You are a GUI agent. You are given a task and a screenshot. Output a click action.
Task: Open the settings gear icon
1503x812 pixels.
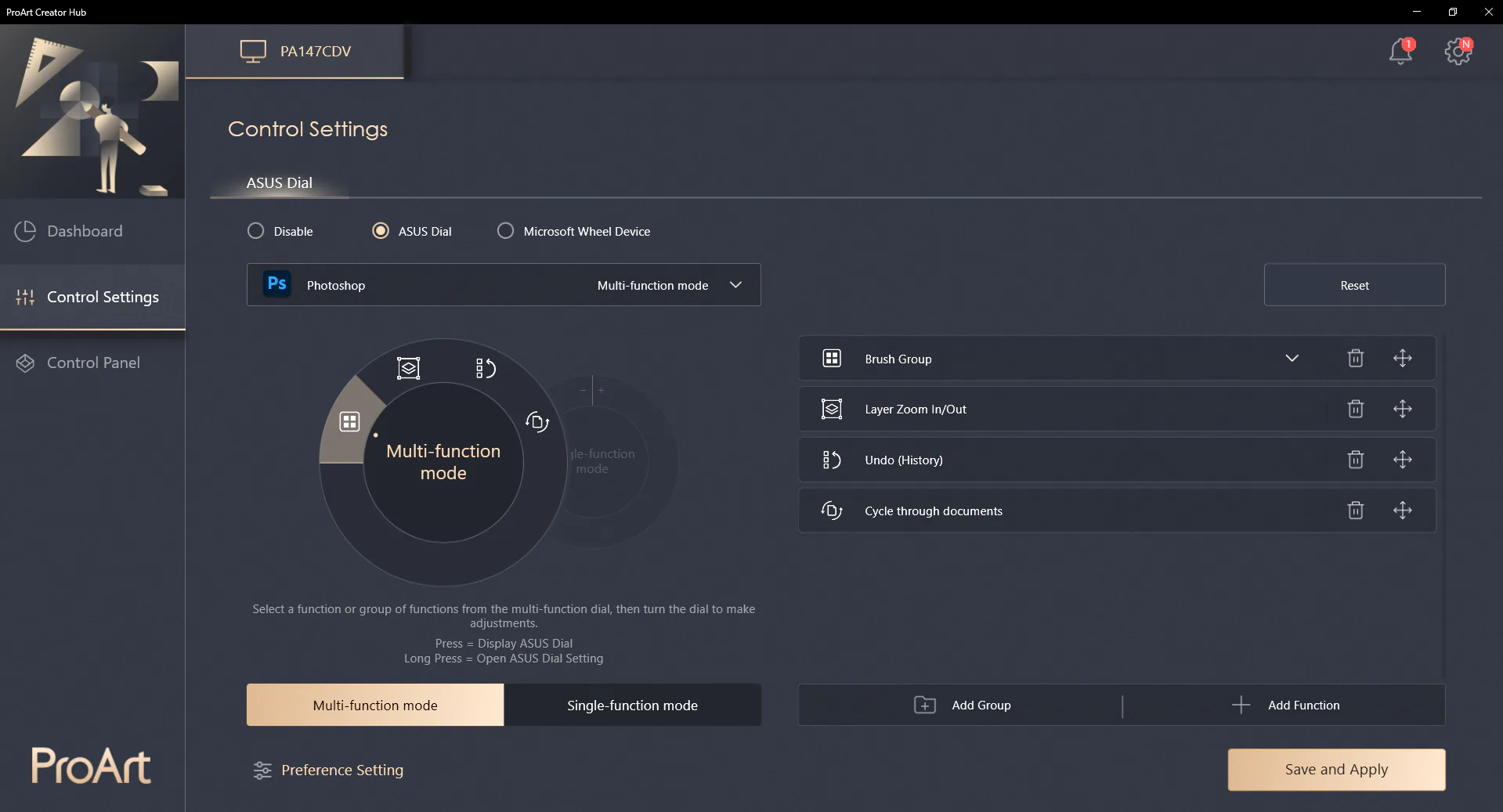click(1458, 52)
